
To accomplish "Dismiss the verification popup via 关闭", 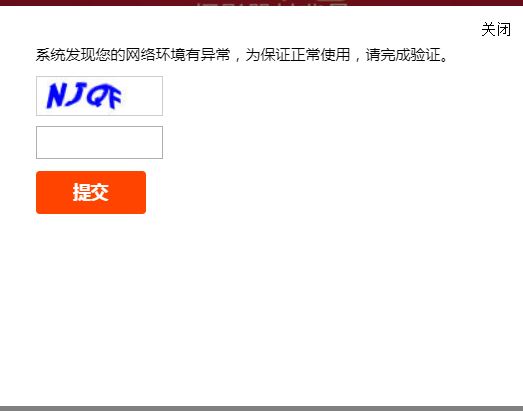I will [496, 29].
